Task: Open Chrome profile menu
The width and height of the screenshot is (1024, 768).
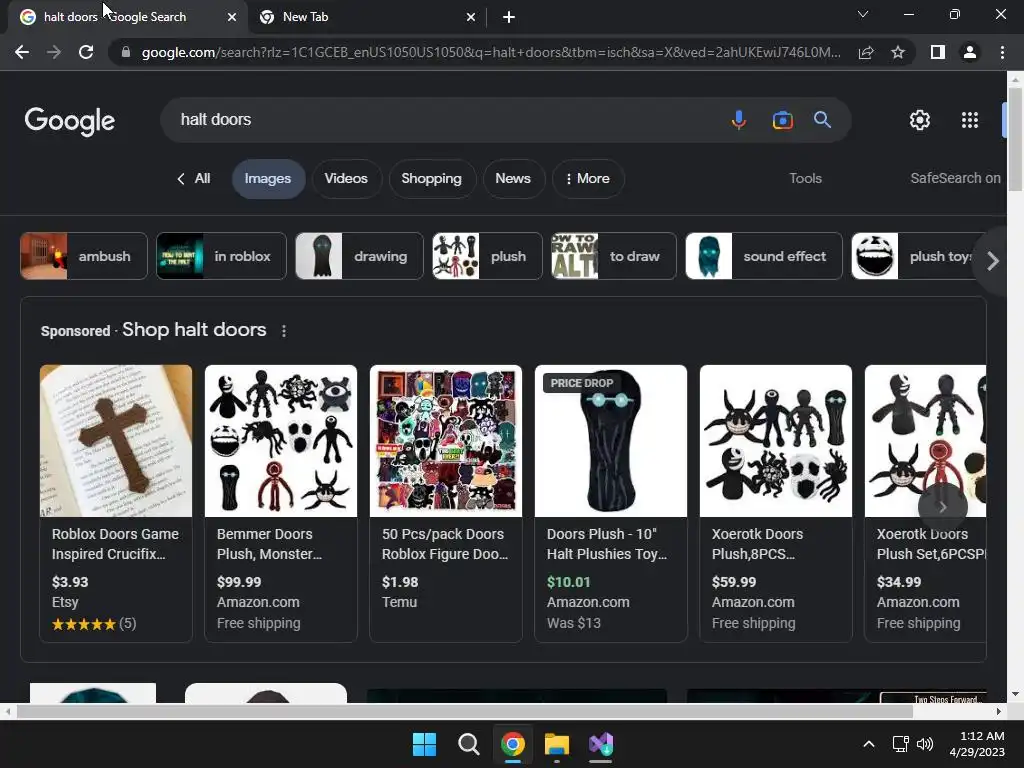Action: pos(970,52)
